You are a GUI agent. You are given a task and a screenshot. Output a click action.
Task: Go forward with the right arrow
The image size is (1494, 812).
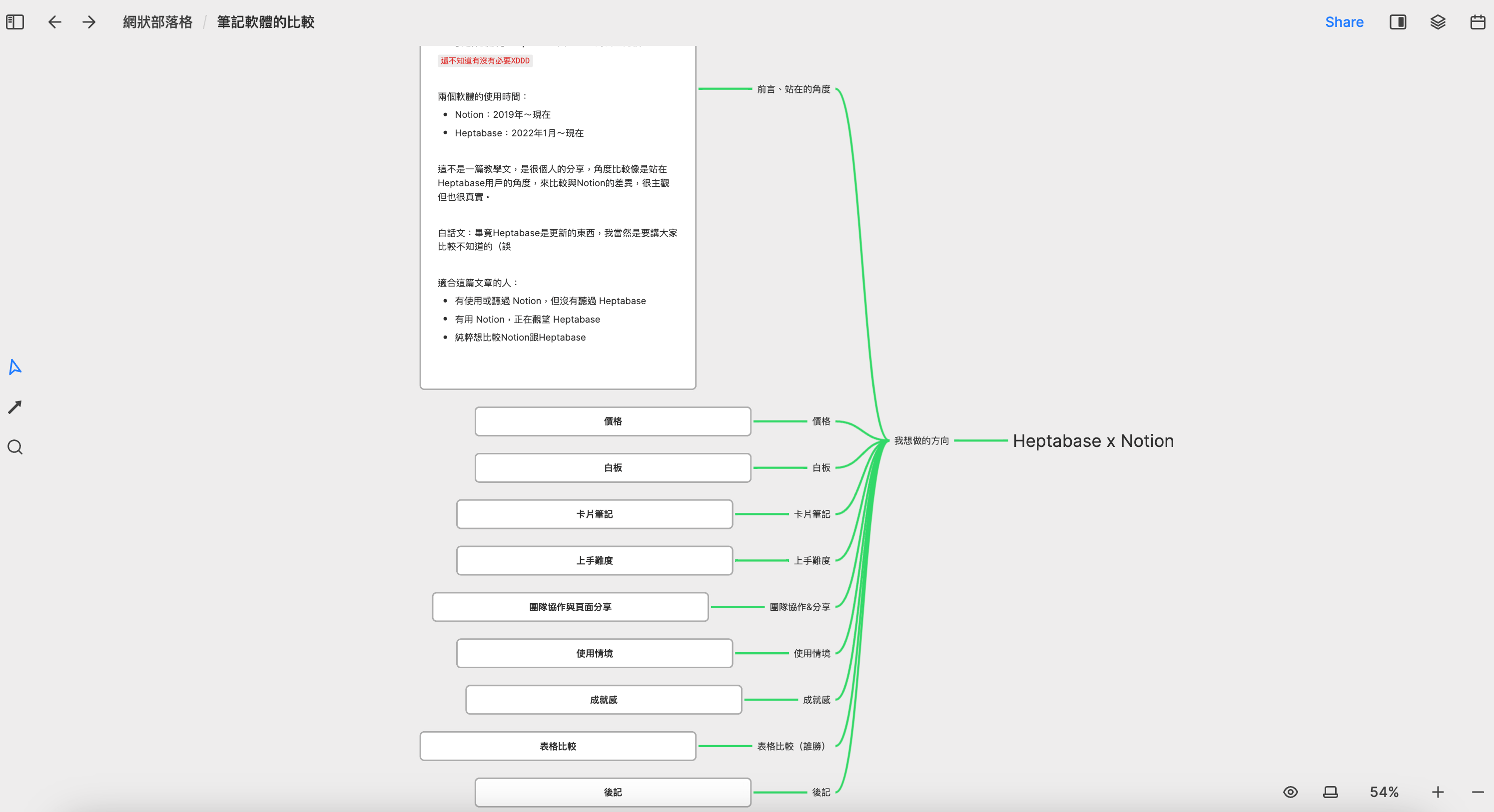pos(89,22)
